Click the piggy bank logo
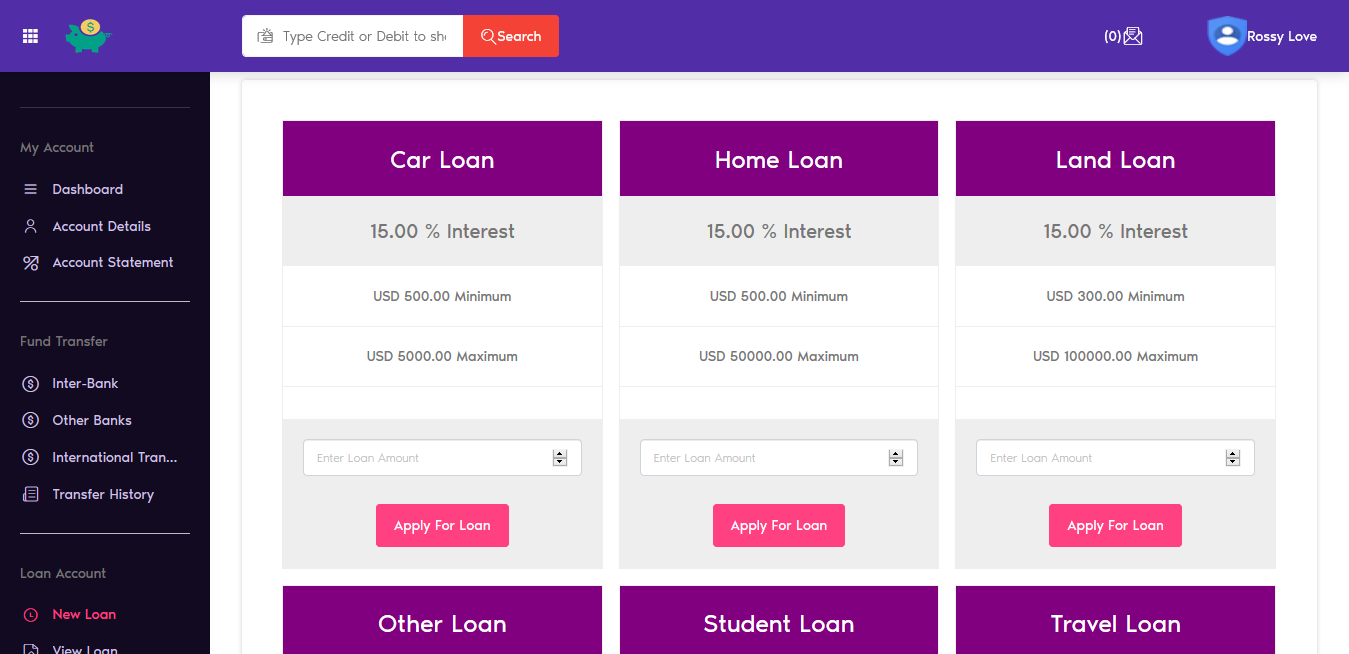Image resolution: width=1349 pixels, height=654 pixels. coord(88,36)
